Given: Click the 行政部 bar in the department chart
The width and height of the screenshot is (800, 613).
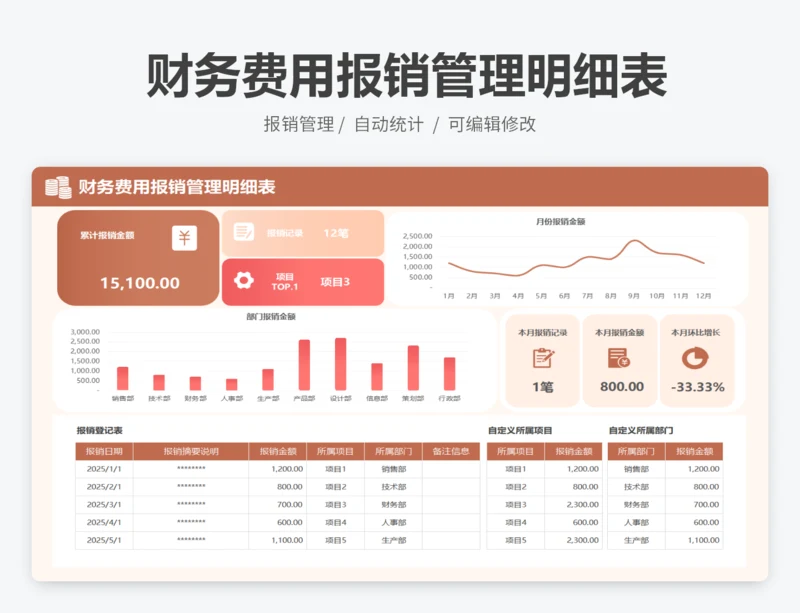Looking at the screenshot, I should pos(449,374).
